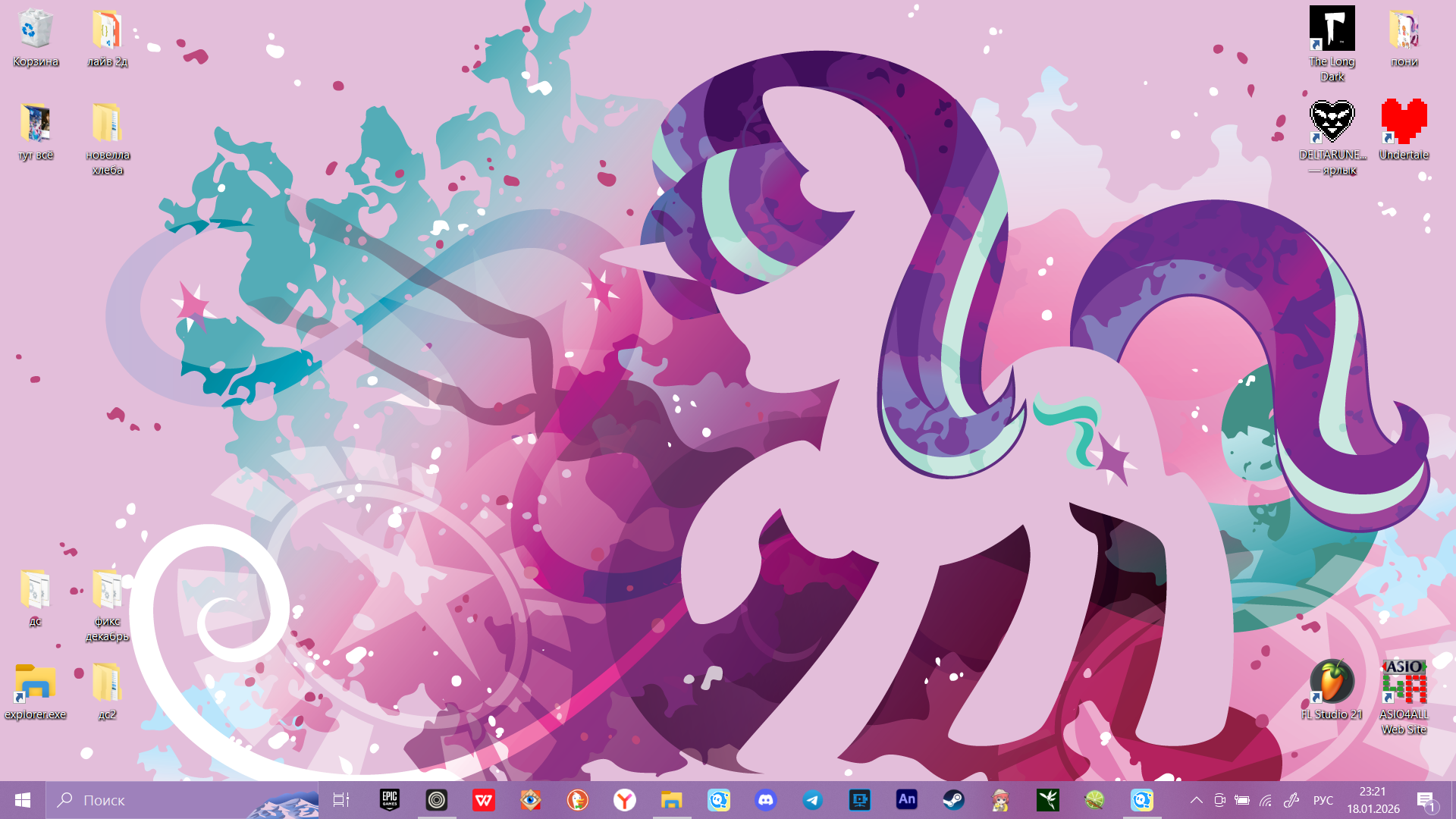Launch Telegram from the taskbar
Image resolution: width=1456 pixels, height=819 pixels.
click(x=813, y=800)
